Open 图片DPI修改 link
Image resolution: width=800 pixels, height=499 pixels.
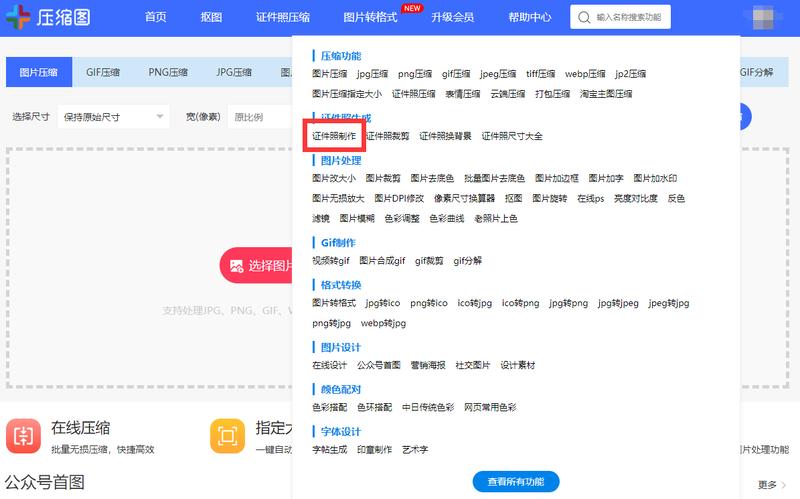click(x=399, y=198)
